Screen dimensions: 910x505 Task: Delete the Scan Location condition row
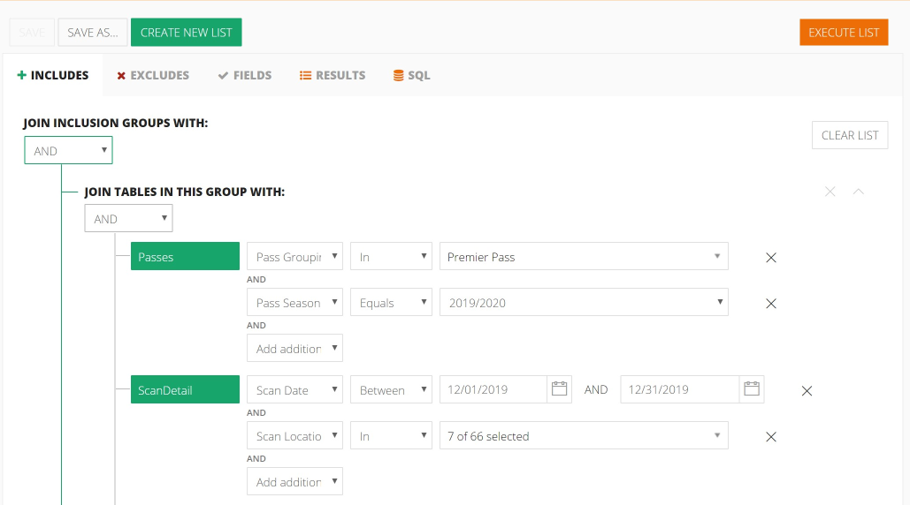[x=771, y=437]
